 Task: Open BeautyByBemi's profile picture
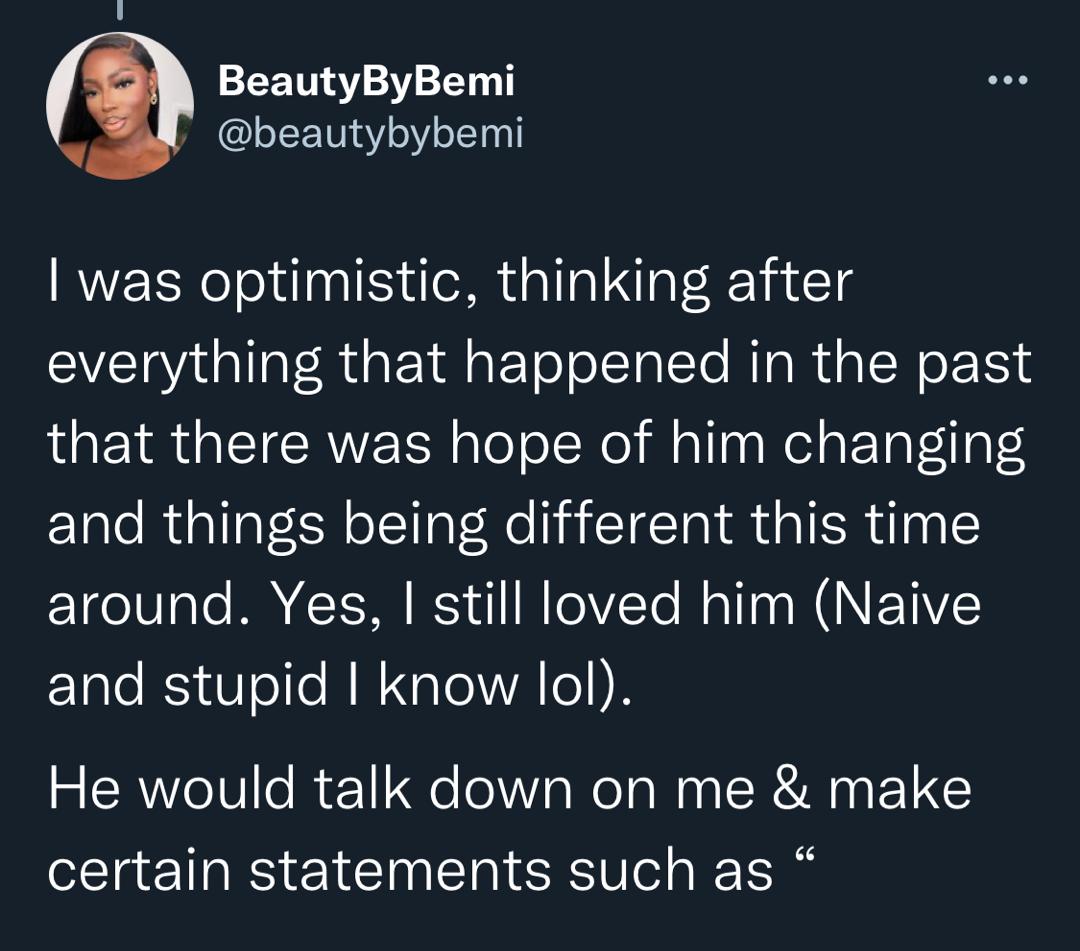coord(120,106)
